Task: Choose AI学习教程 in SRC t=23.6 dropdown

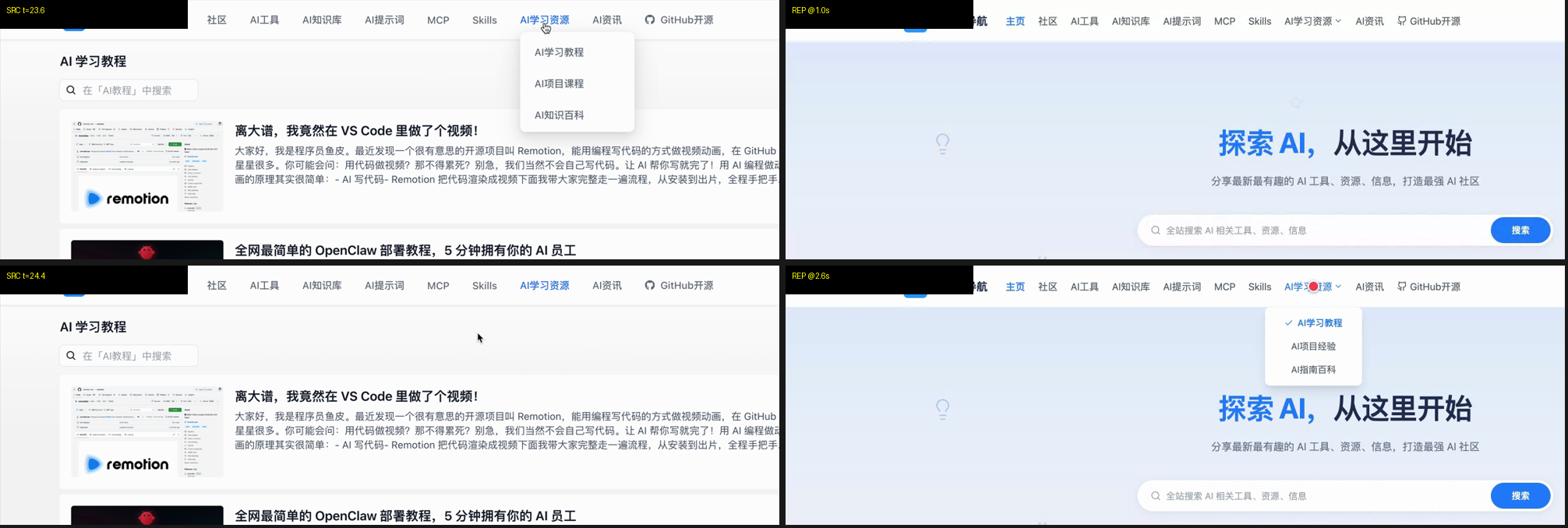Action: (x=560, y=52)
